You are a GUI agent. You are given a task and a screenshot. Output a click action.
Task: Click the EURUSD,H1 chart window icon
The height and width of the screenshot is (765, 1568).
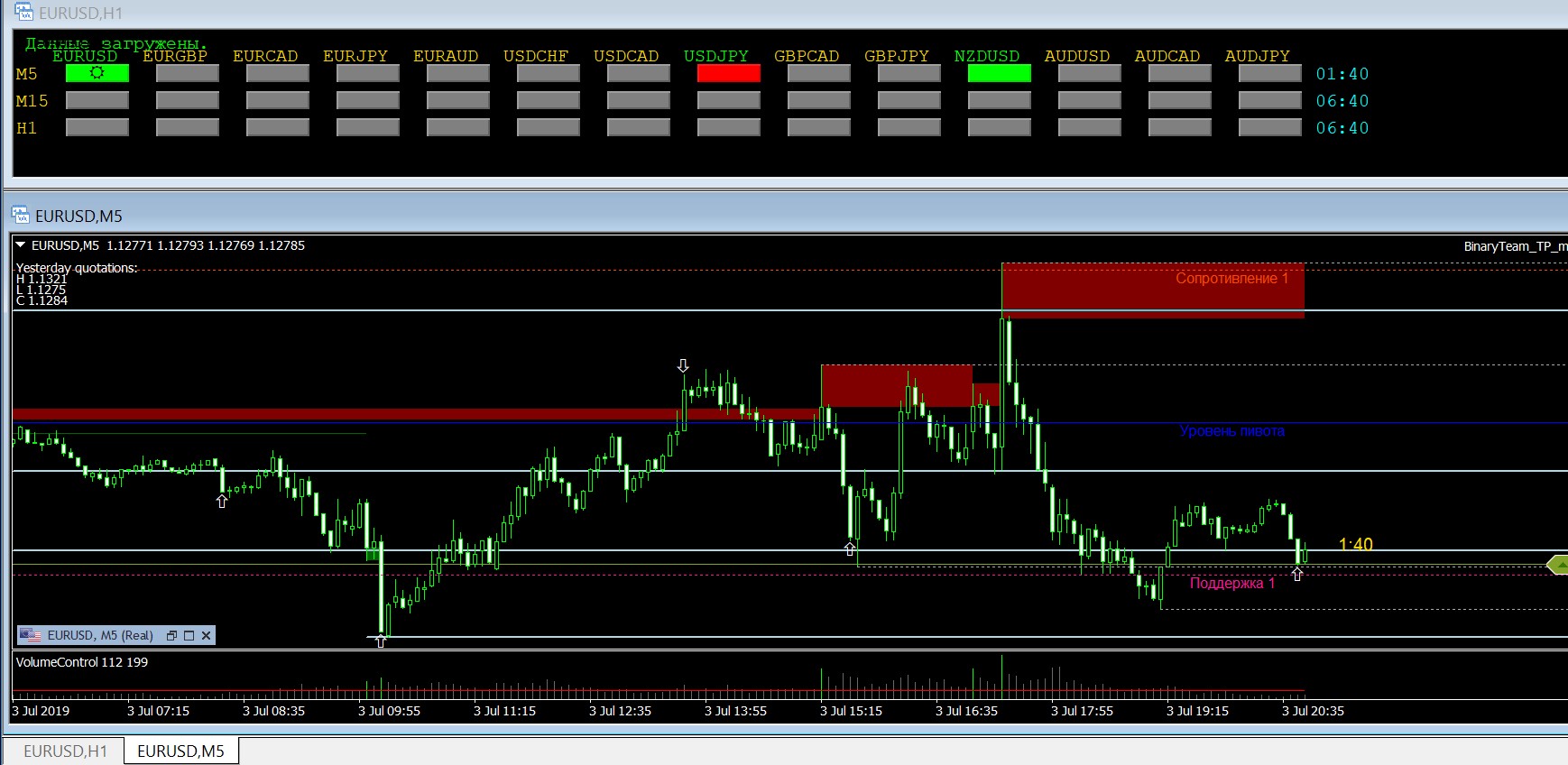[24, 13]
